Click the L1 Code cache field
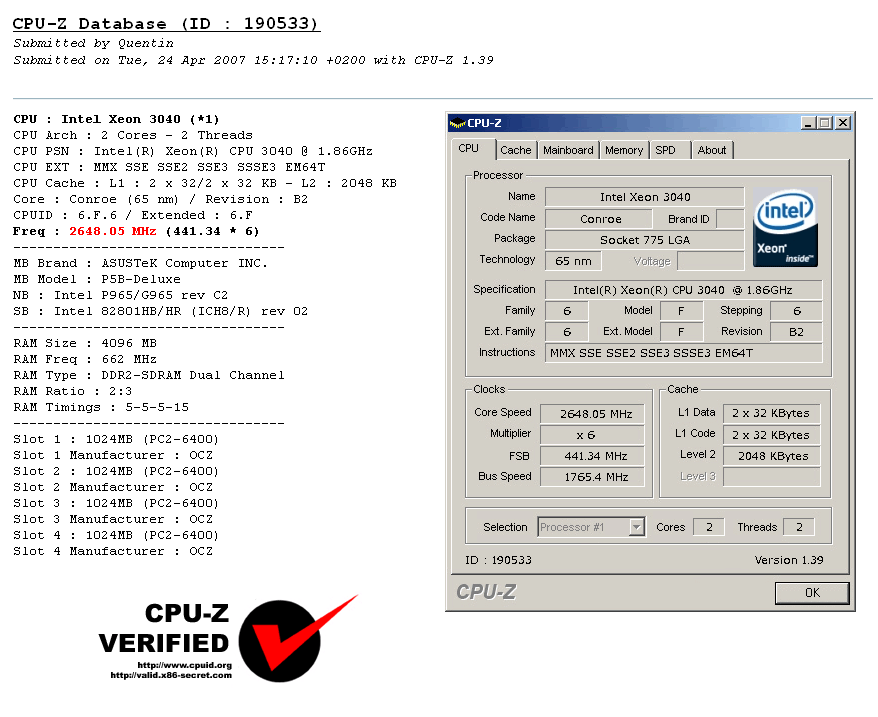Screen dimensions: 878x717 pos(772,435)
